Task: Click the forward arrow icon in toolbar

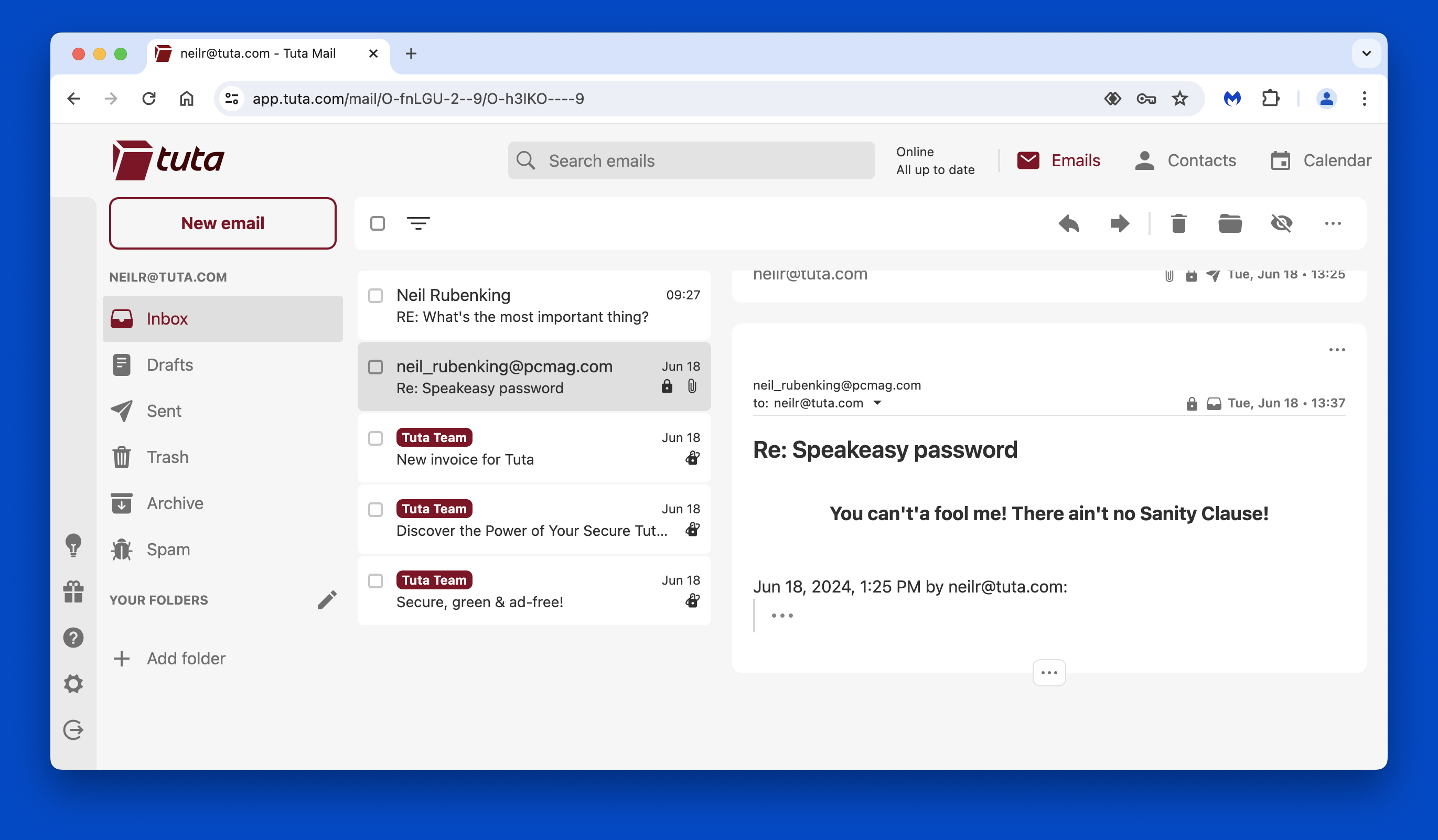Action: coord(1120,223)
